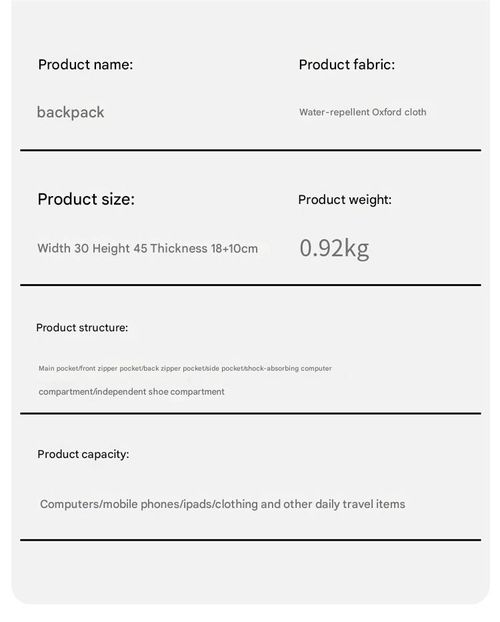Click the 'Product name:' heading
The width and height of the screenshot is (500, 622).
pos(85,64)
